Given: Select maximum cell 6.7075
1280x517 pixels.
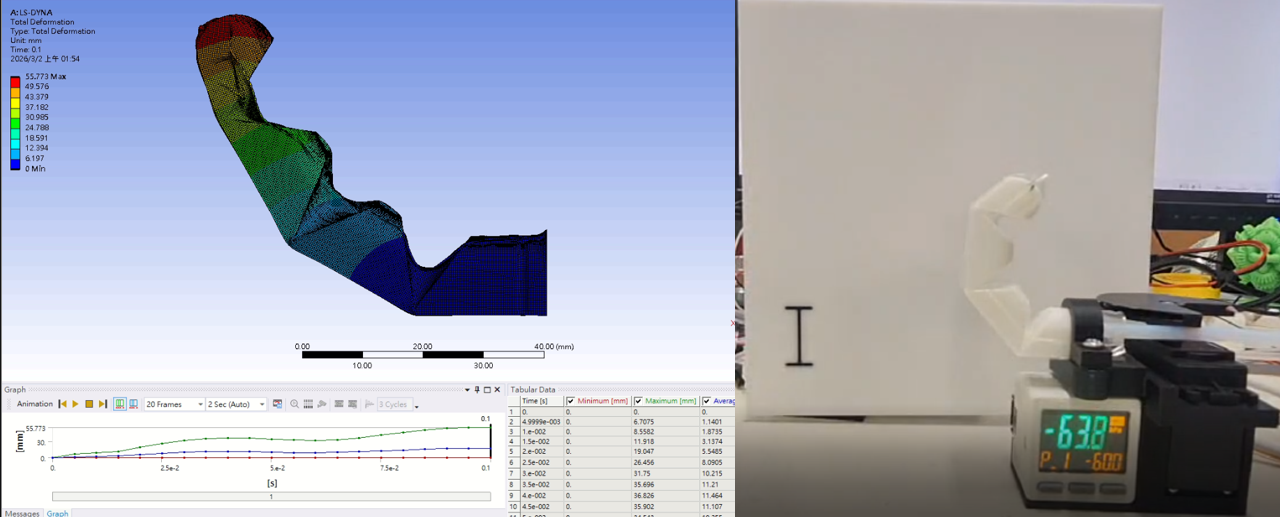Looking at the screenshot, I should pyautogui.click(x=665, y=422).
